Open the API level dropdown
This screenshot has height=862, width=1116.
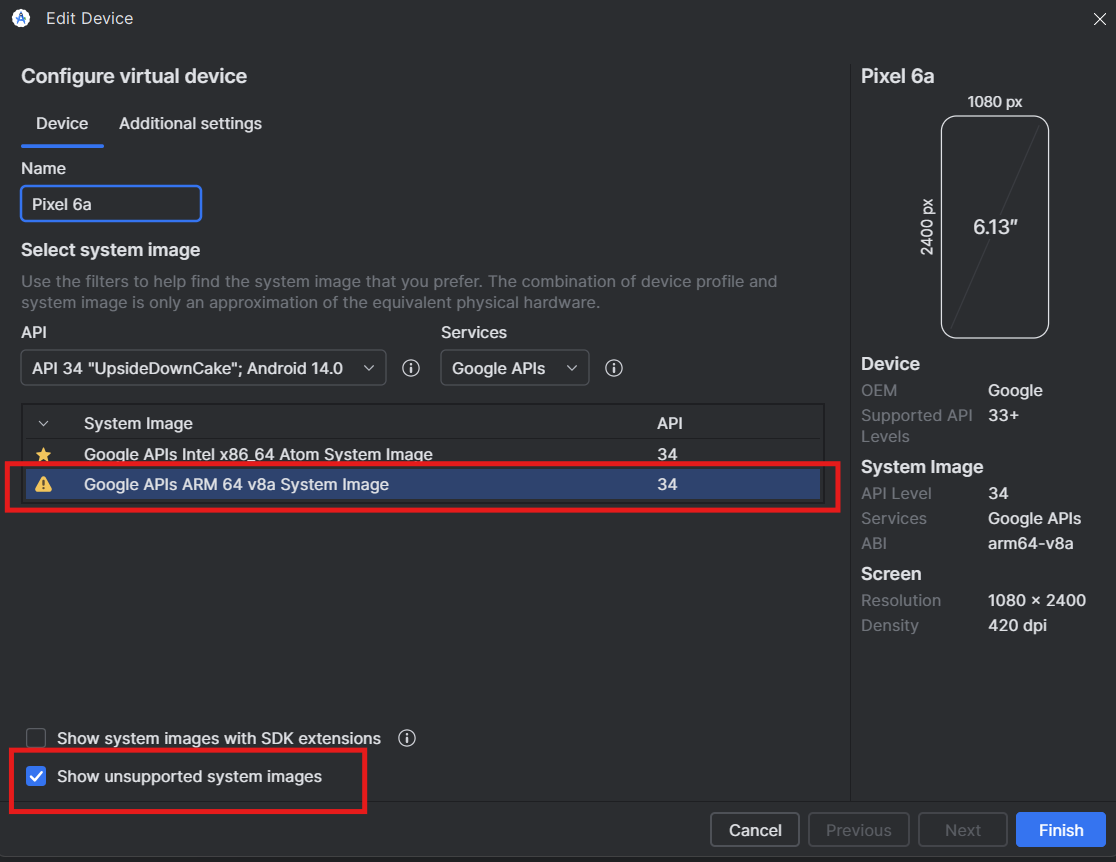point(202,368)
